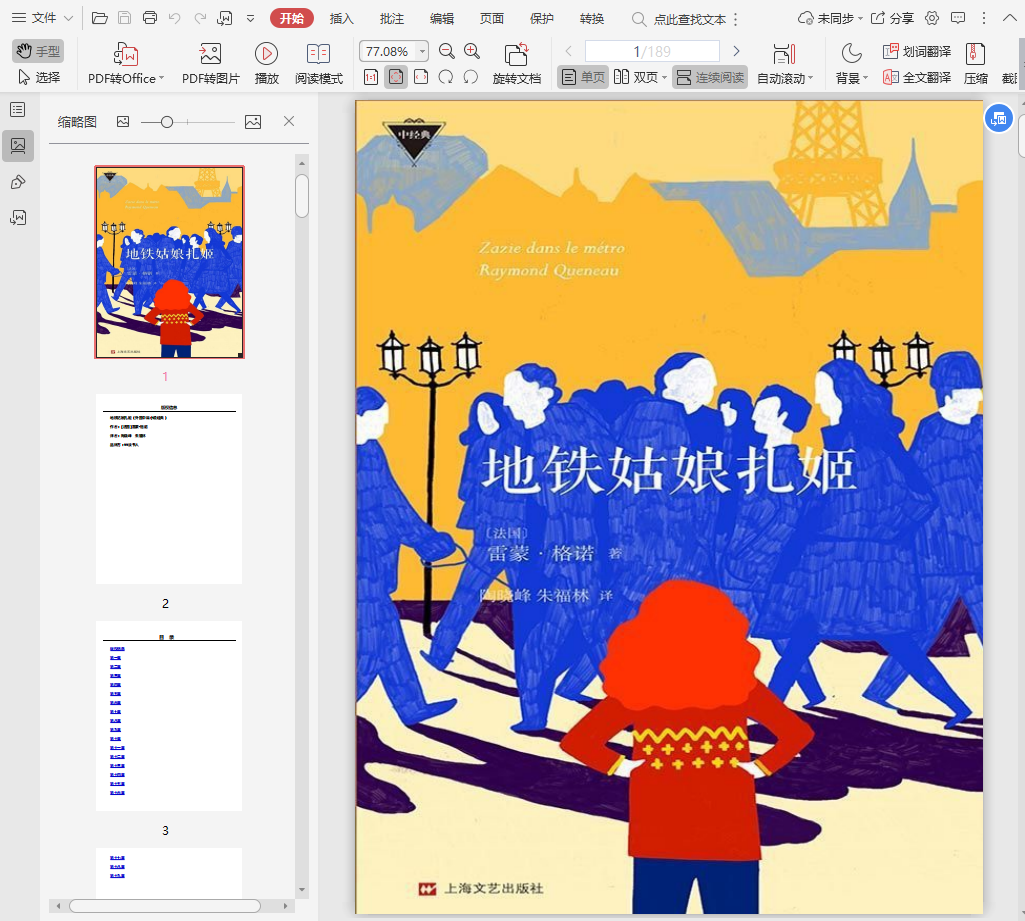Switch to the 保护 tab
1025x921 pixels.
tap(541, 18)
